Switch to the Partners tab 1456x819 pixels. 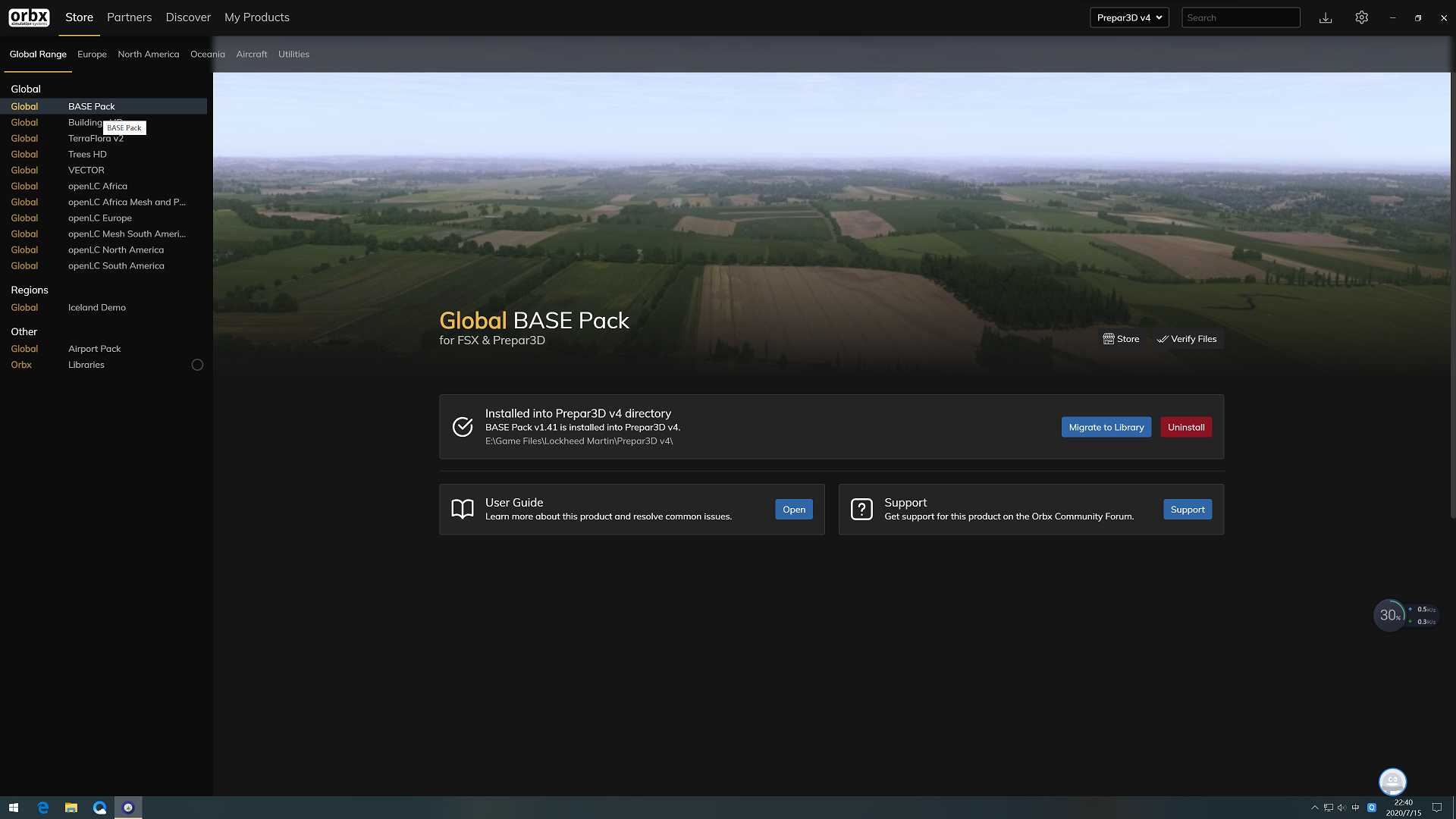129,17
